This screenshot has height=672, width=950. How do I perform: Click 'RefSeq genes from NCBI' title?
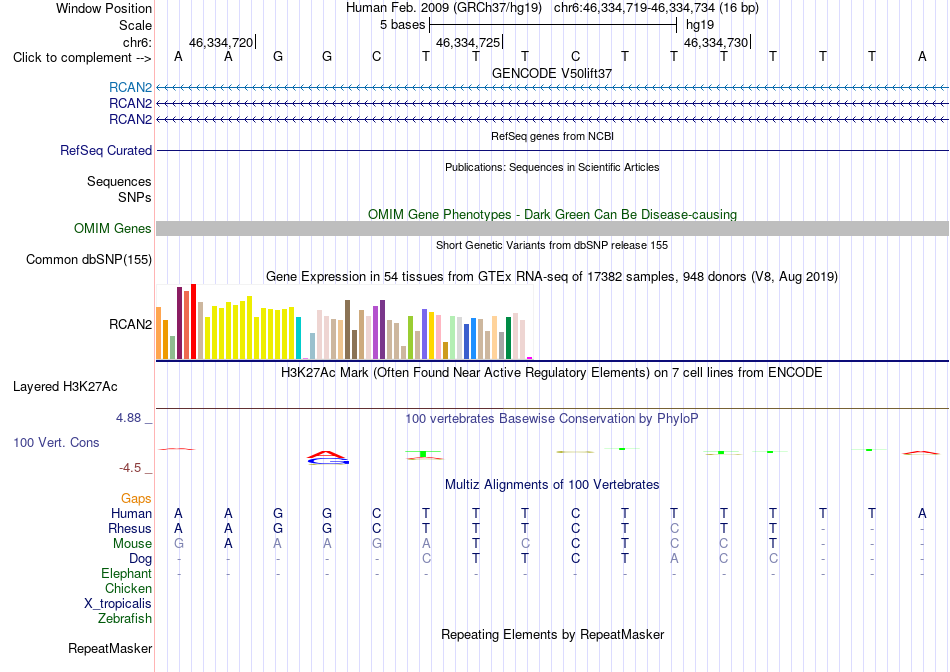click(x=553, y=136)
